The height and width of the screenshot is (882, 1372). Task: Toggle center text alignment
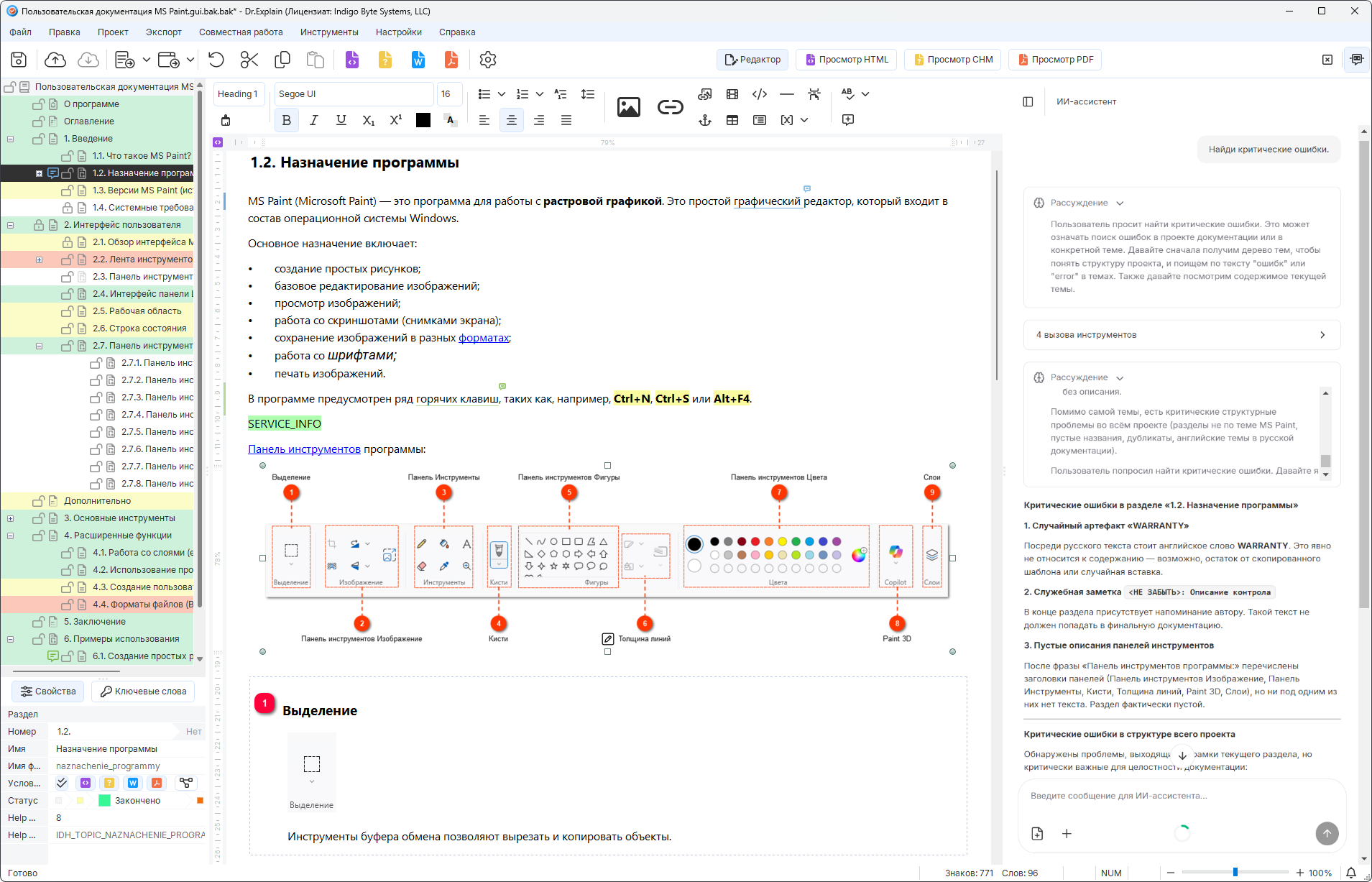tap(512, 120)
